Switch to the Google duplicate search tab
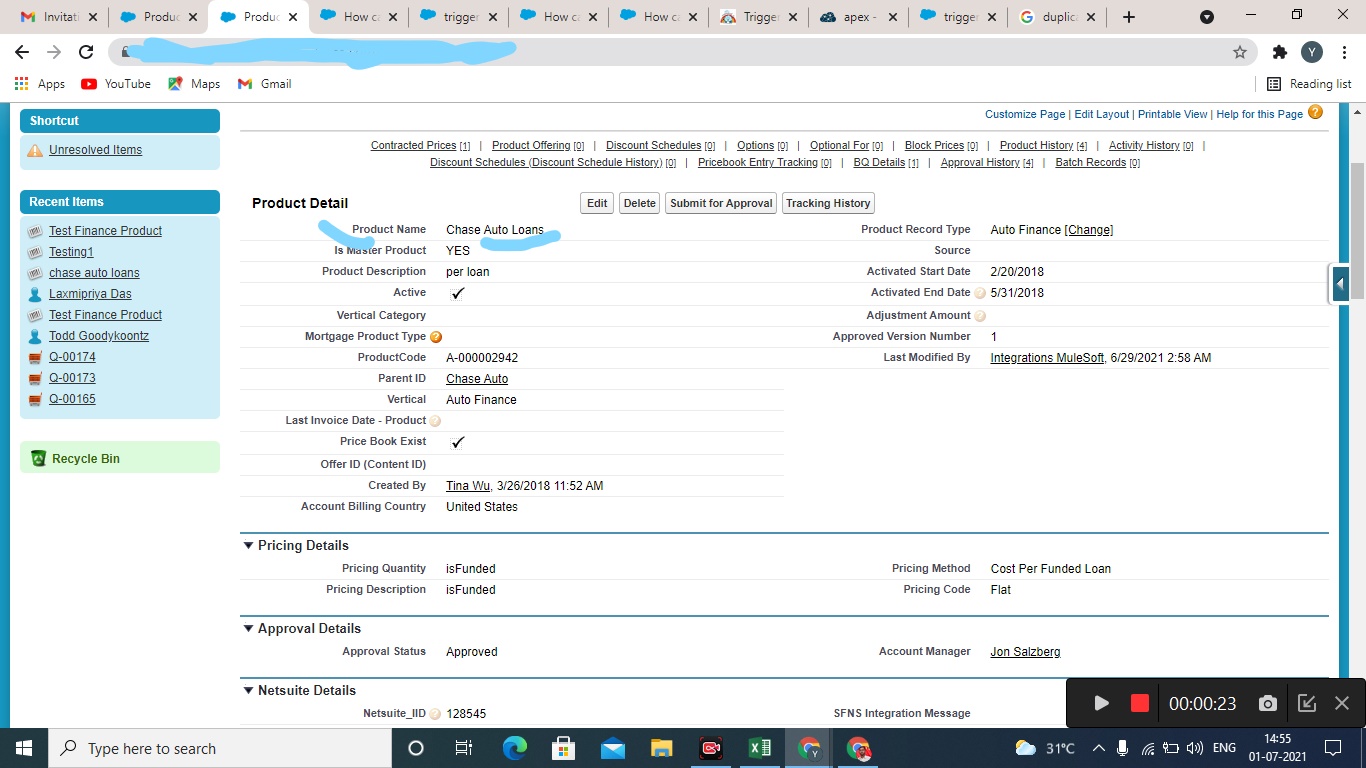The height and width of the screenshot is (768, 1366). [x=1058, y=17]
